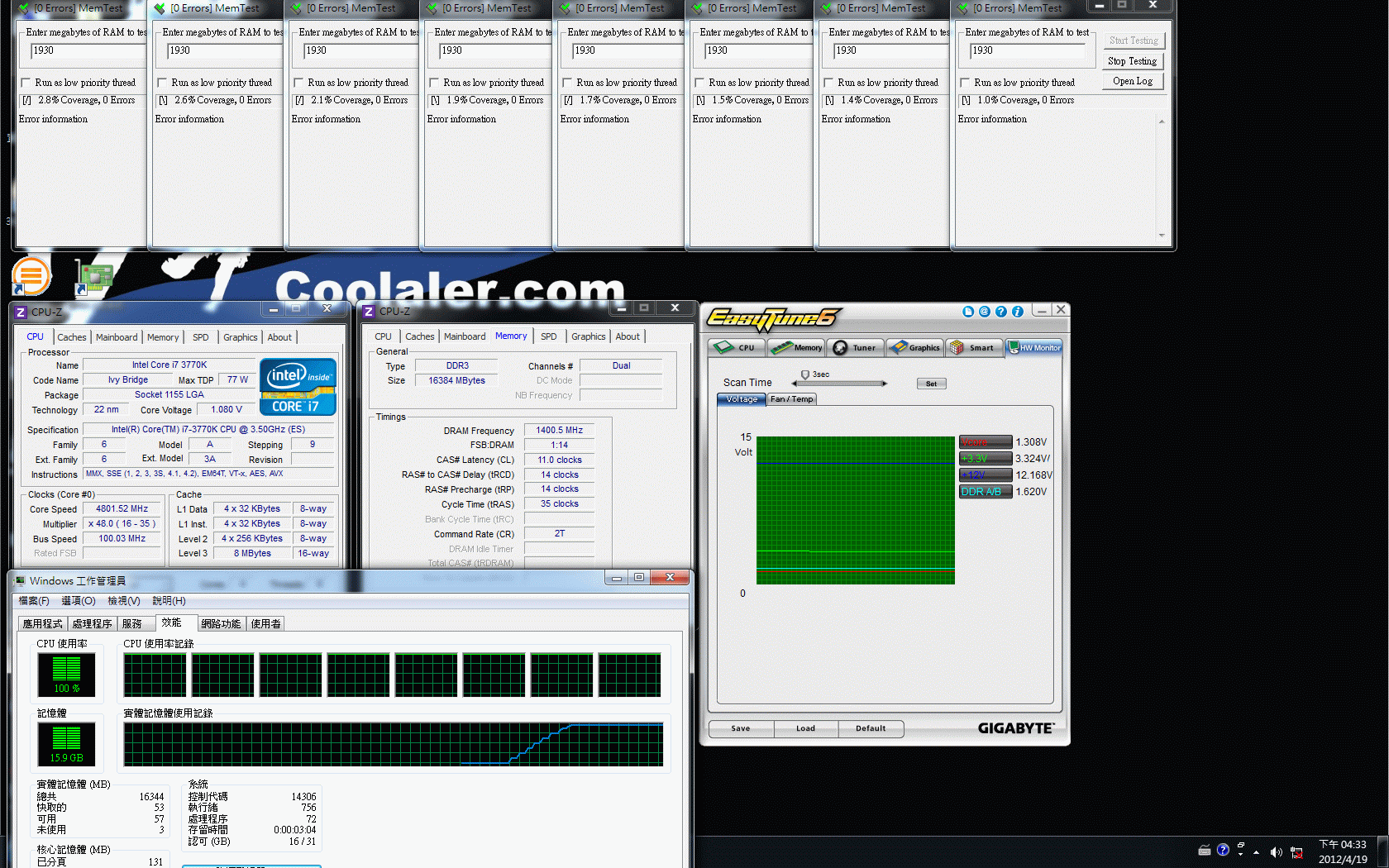Switch to the 處理程序 tab in Task Manager

tap(92, 624)
